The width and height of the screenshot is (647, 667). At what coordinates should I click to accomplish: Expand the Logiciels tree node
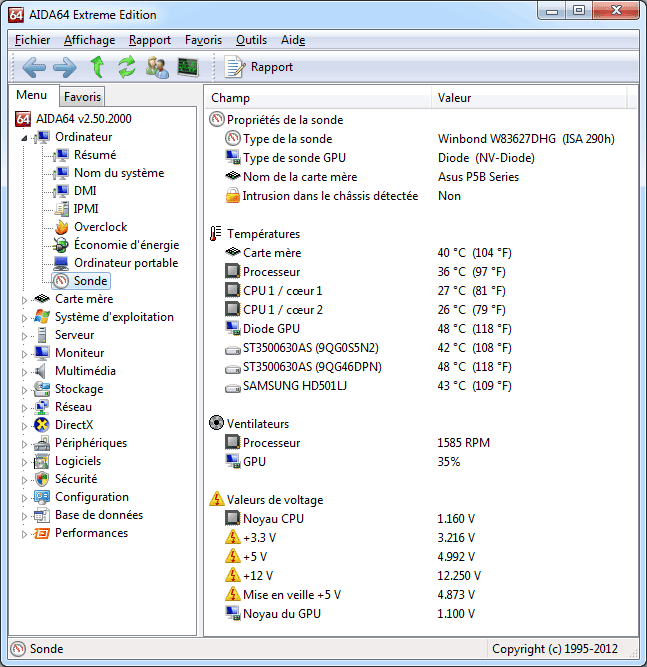click(24, 462)
